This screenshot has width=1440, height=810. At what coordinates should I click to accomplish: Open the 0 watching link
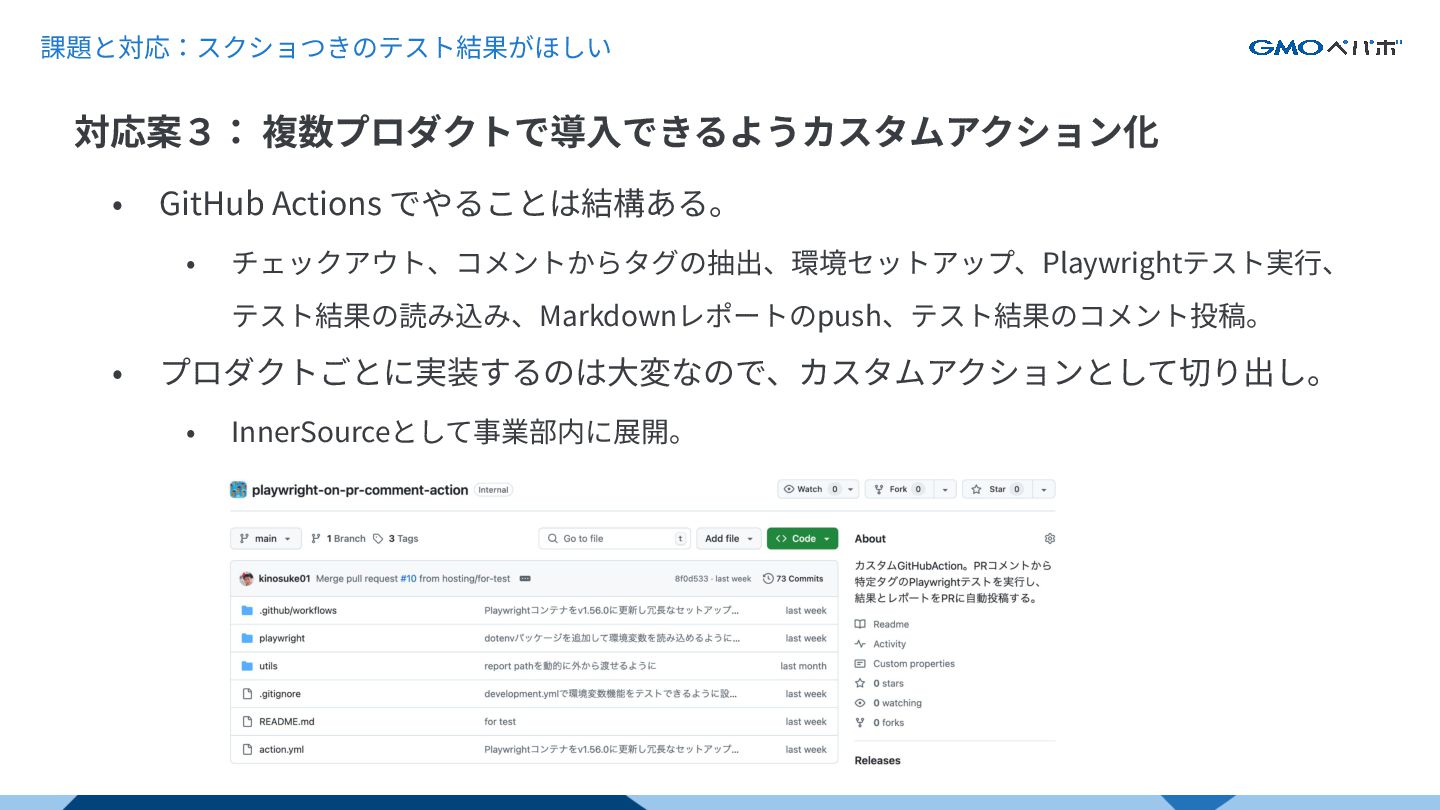pyautogui.click(x=897, y=703)
